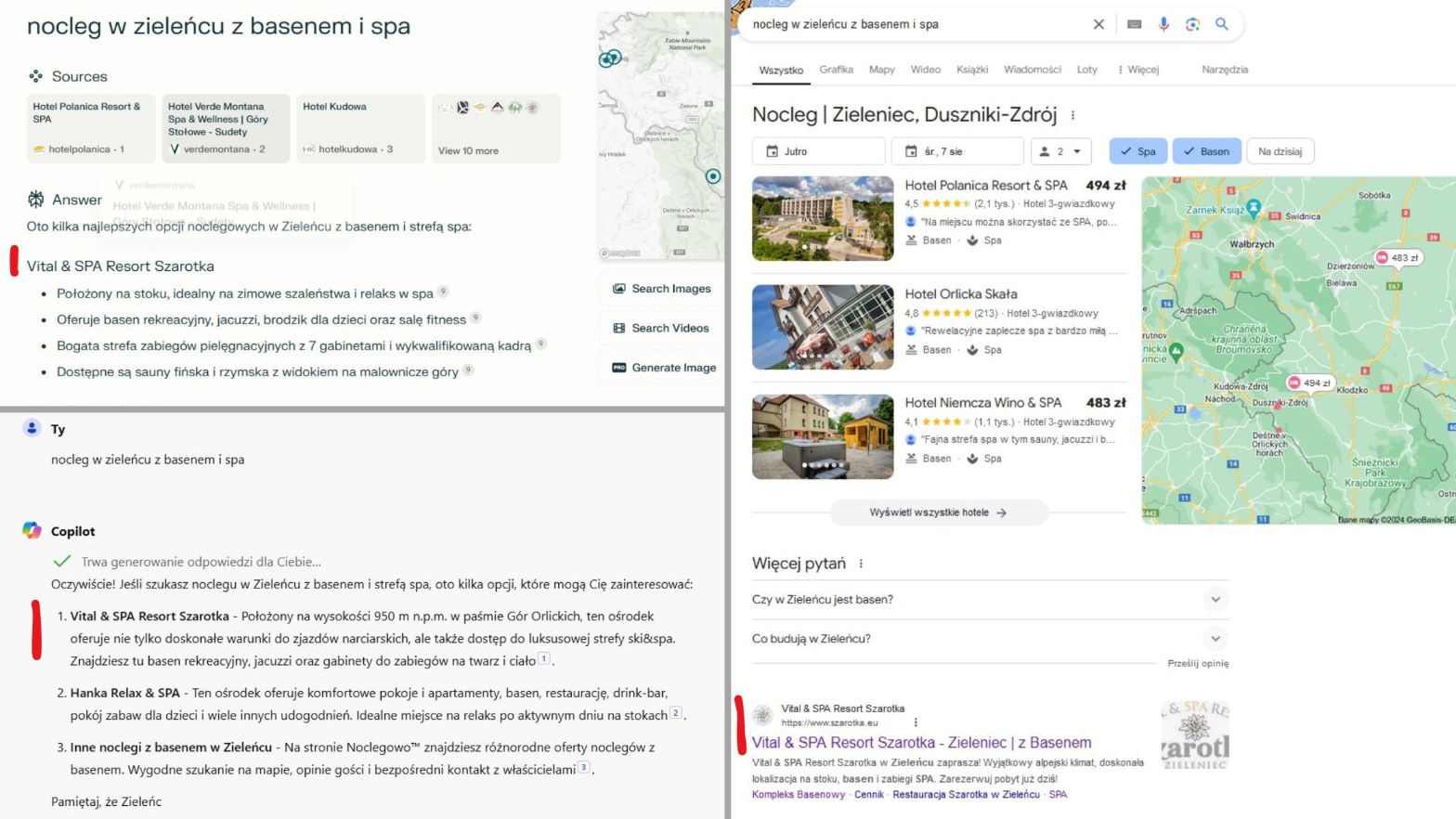Click the 483 zł map price pin
The image size is (1456, 819).
[x=1397, y=257]
